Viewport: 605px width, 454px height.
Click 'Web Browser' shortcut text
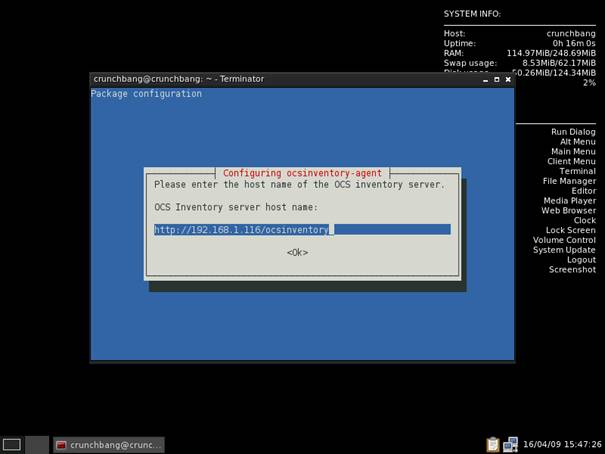tap(568, 211)
